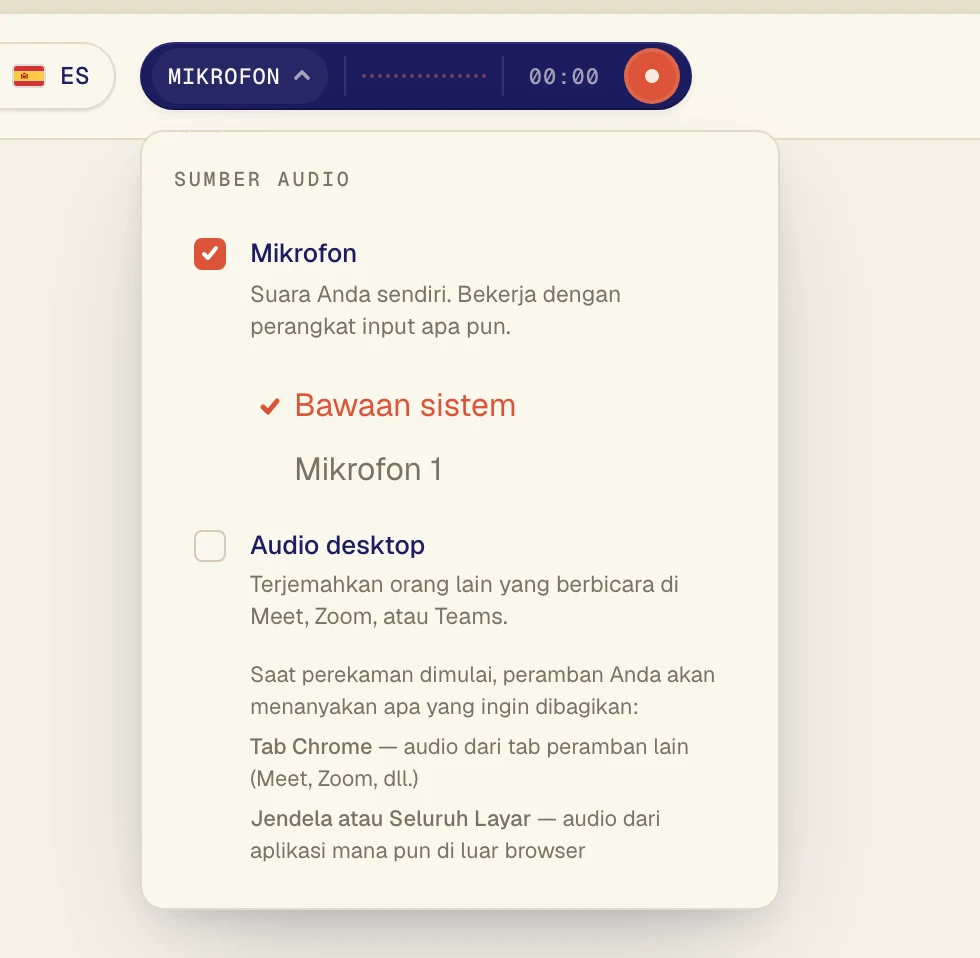Image resolution: width=980 pixels, height=958 pixels.
Task: Click the 'Tab Chrome' explanation line
Action: pyautogui.click(x=469, y=762)
